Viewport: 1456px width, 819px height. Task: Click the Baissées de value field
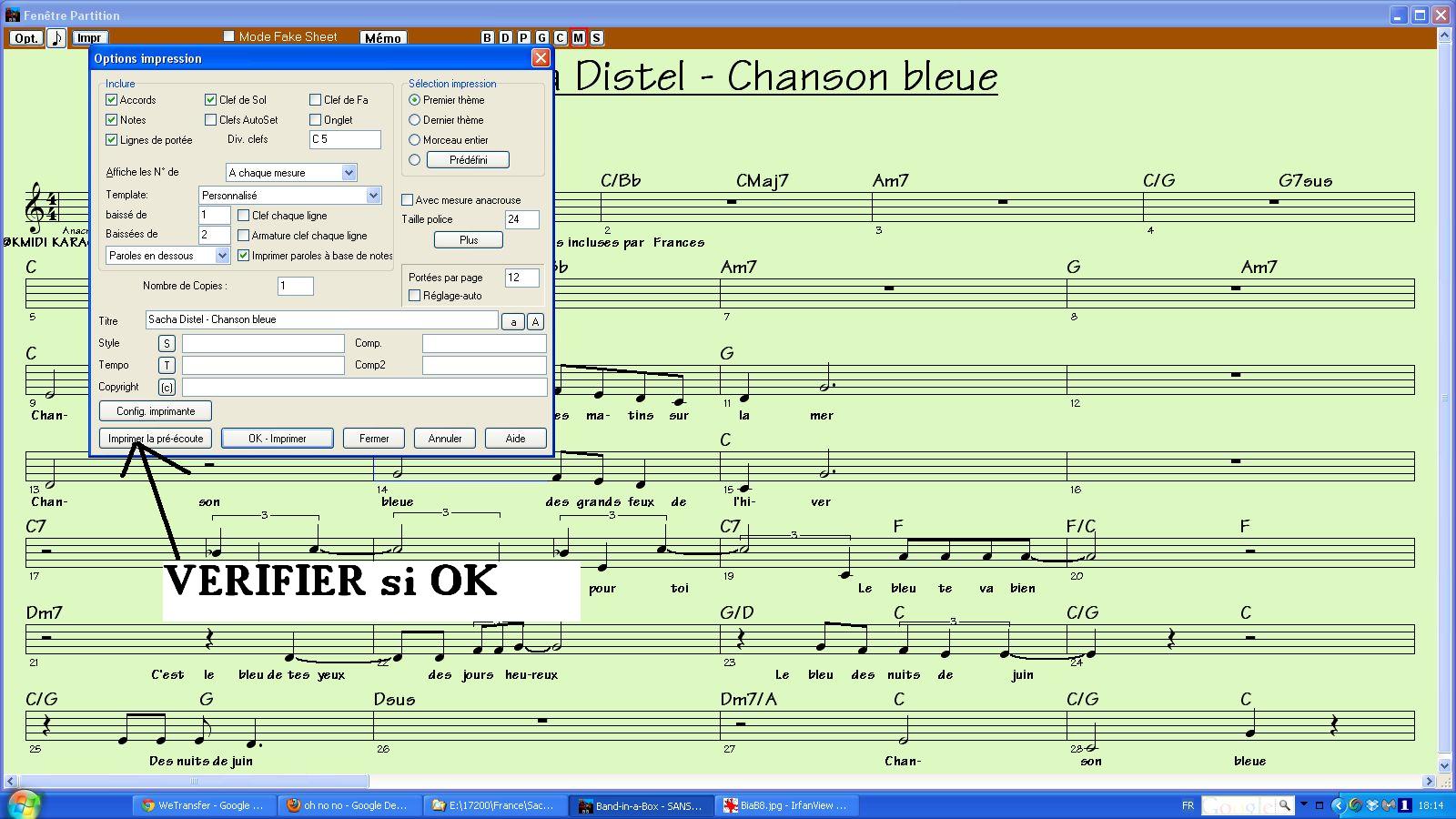[214, 235]
